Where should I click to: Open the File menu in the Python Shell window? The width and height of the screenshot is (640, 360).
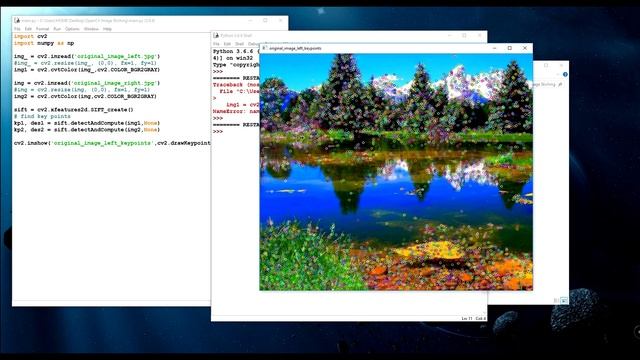coord(217,44)
